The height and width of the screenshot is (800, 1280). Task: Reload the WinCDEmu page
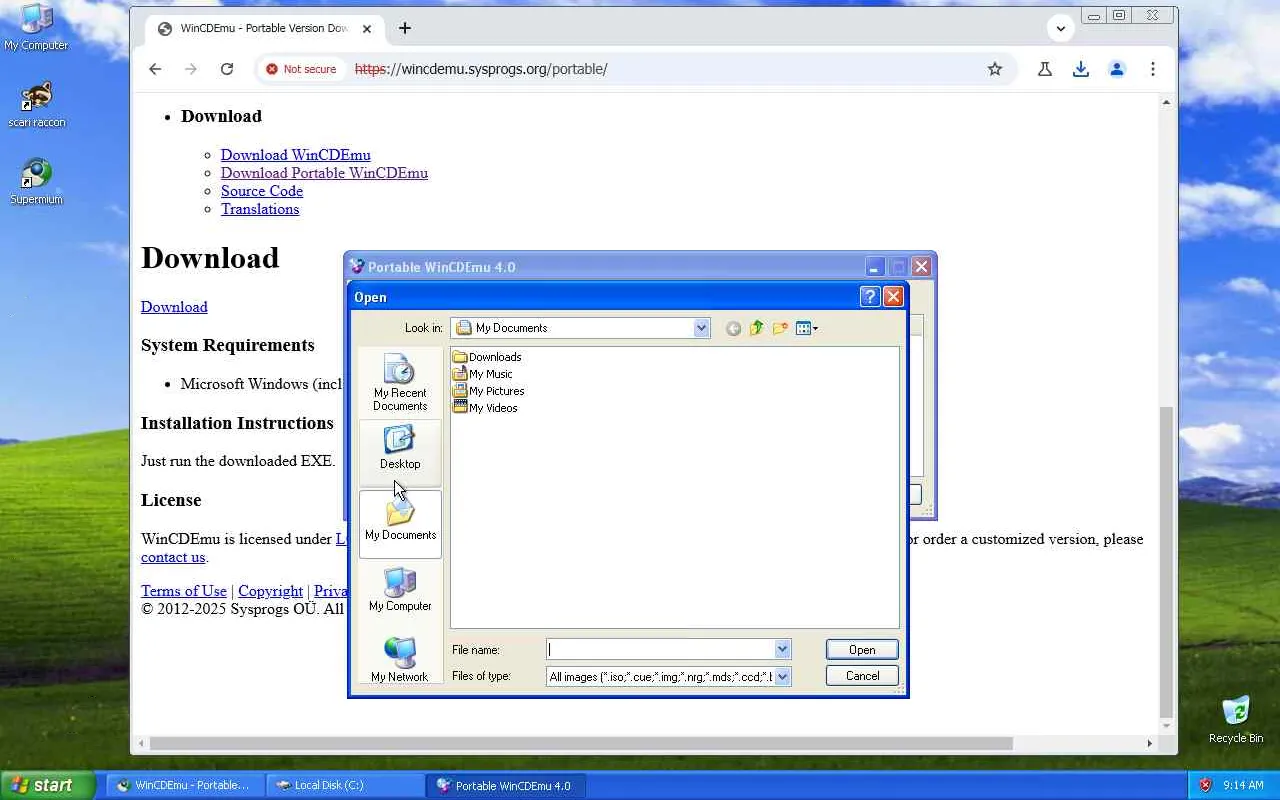point(227,69)
